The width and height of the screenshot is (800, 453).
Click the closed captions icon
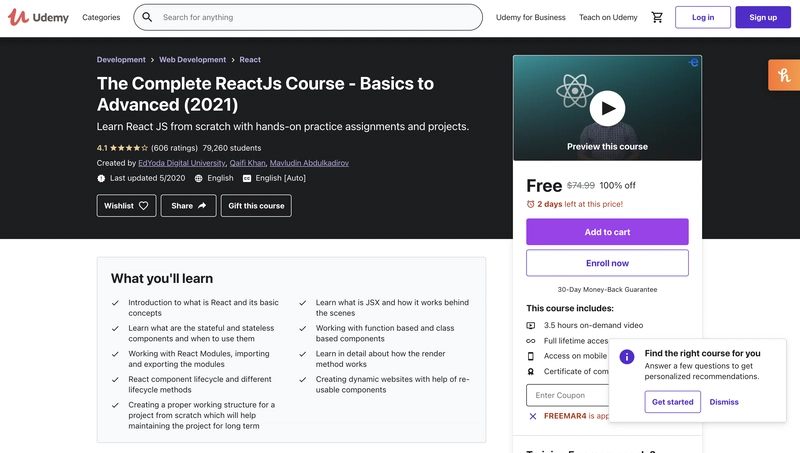tap(247, 178)
